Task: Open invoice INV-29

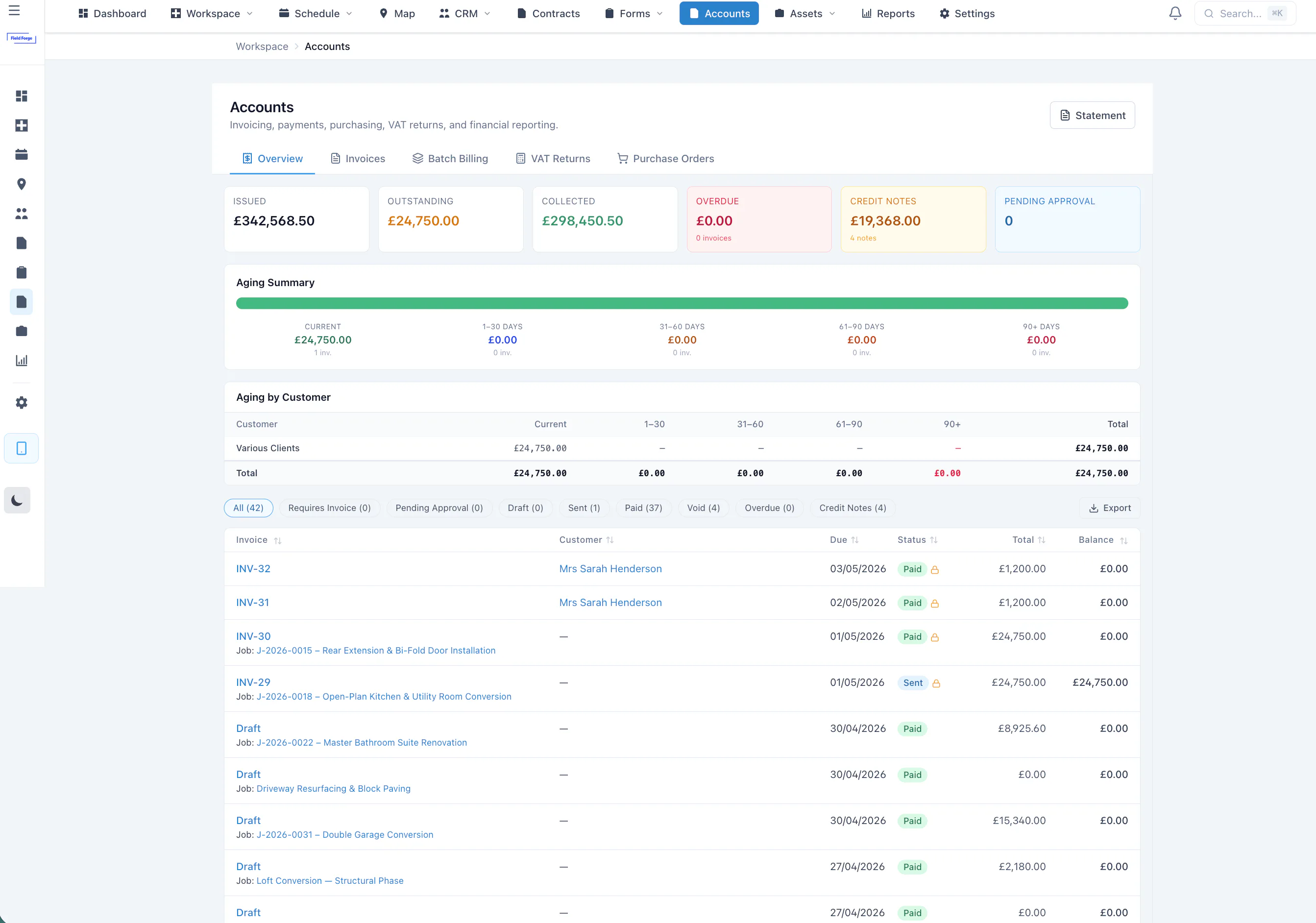Action: (253, 682)
